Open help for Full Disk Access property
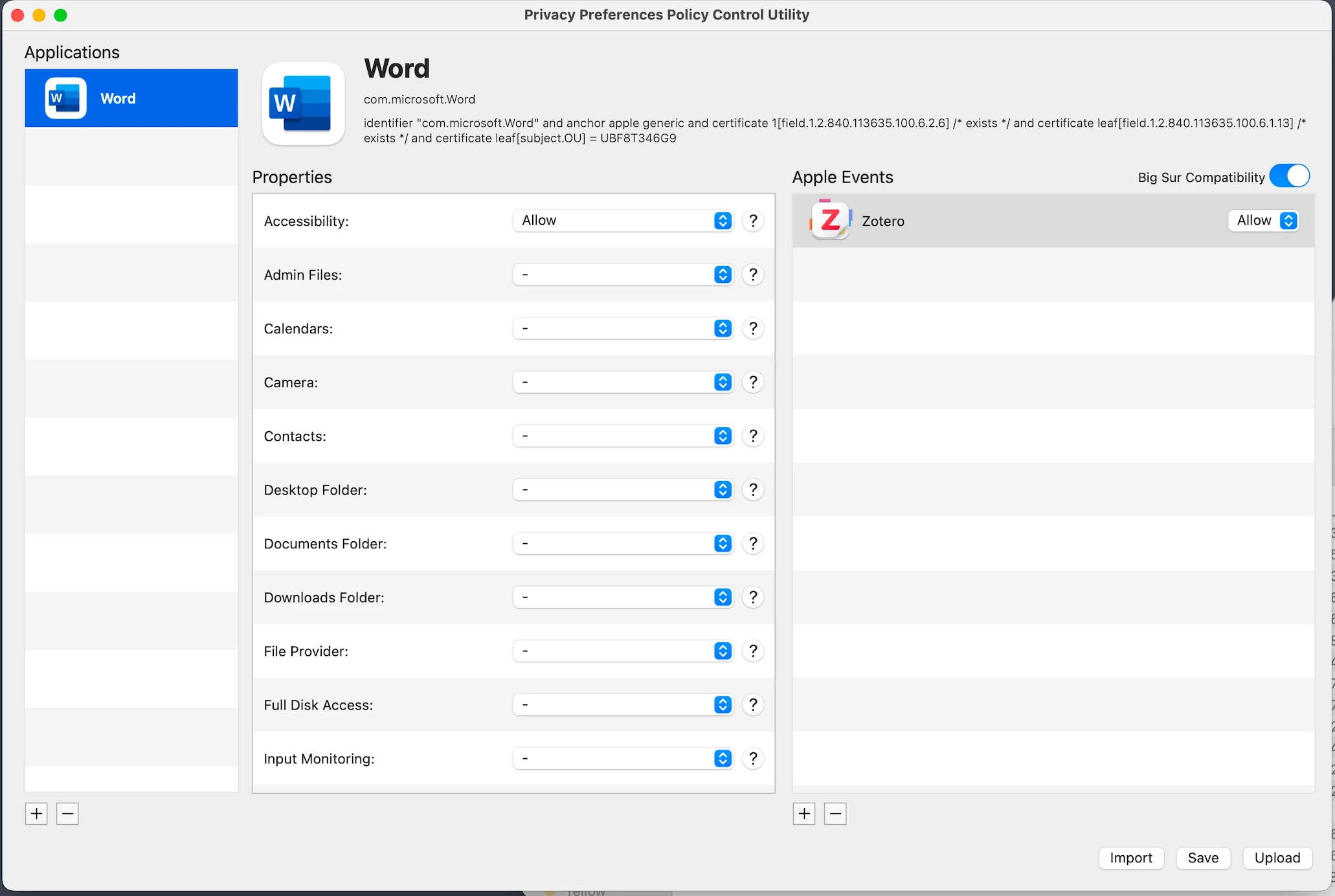This screenshot has width=1335, height=896. 753,704
